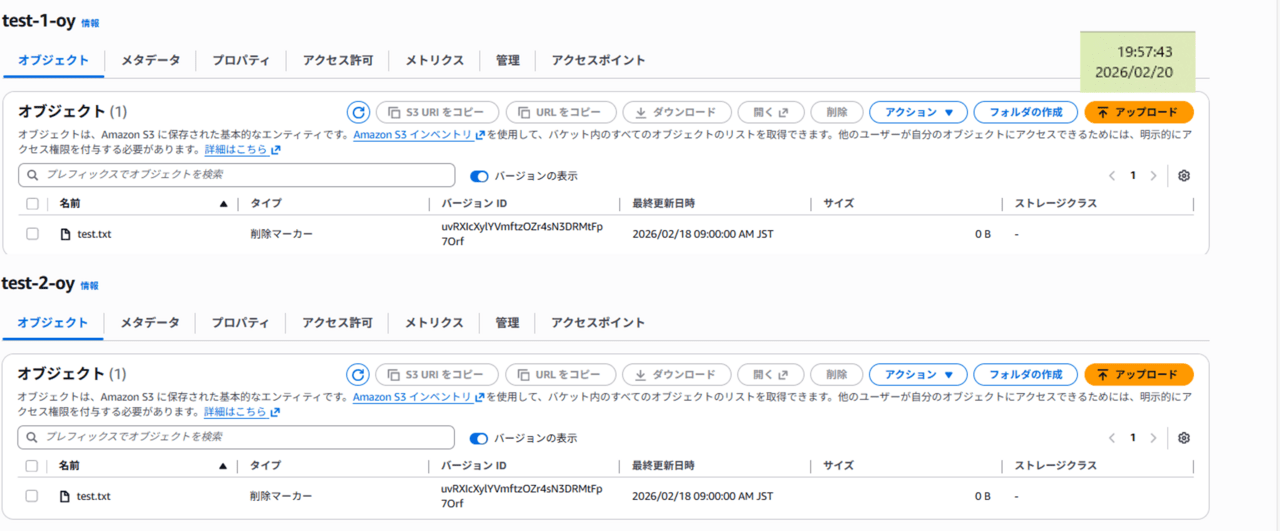Sort by 名前 column arrow in test-1-oy

point(223,204)
